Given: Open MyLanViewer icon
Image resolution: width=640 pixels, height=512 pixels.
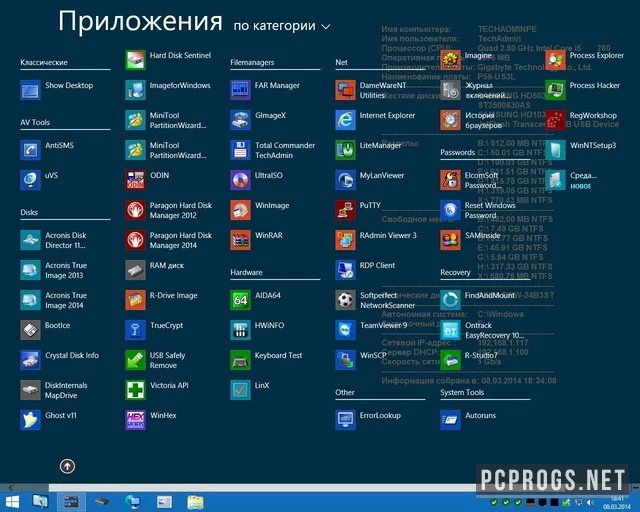Looking at the screenshot, I should 345,180.
